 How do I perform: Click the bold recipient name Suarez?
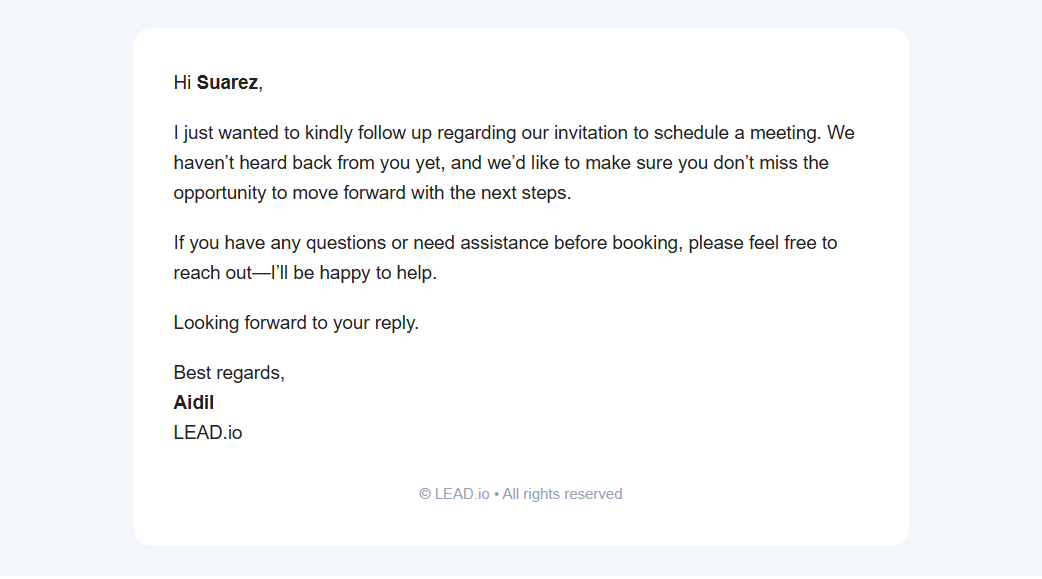tap(227, 83)
